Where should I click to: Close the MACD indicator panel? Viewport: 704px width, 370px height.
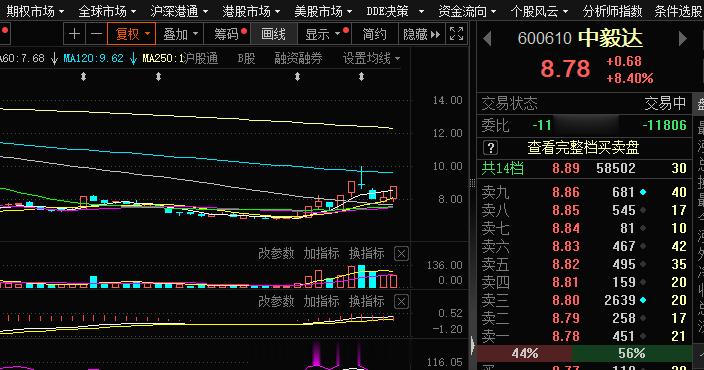(x=401, y=302)
